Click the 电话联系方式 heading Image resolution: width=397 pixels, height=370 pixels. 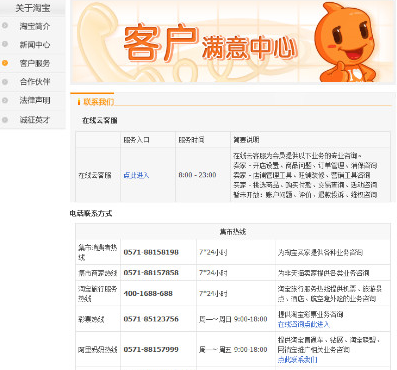coord(91,213)
